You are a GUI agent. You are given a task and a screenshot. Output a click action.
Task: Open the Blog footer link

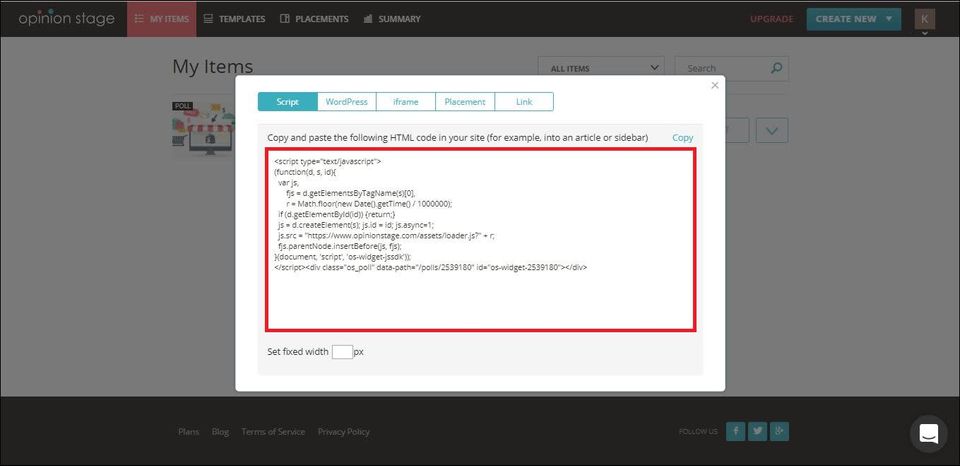(220, 432)
